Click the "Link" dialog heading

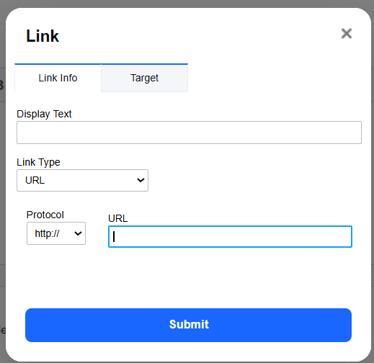tap(43, 36)
